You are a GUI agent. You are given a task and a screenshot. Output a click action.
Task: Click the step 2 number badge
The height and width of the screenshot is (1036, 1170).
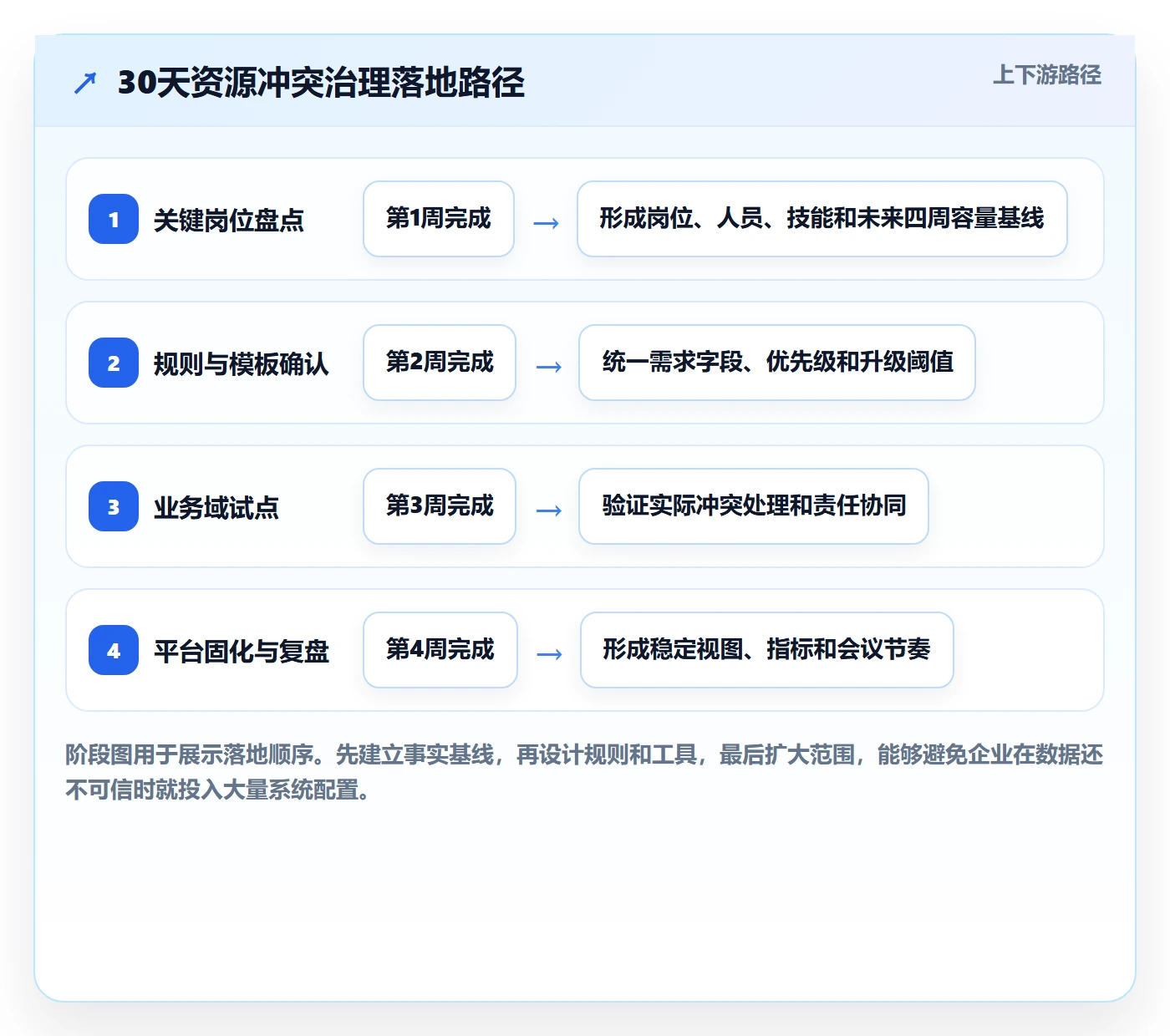click(x=114, y=363)
